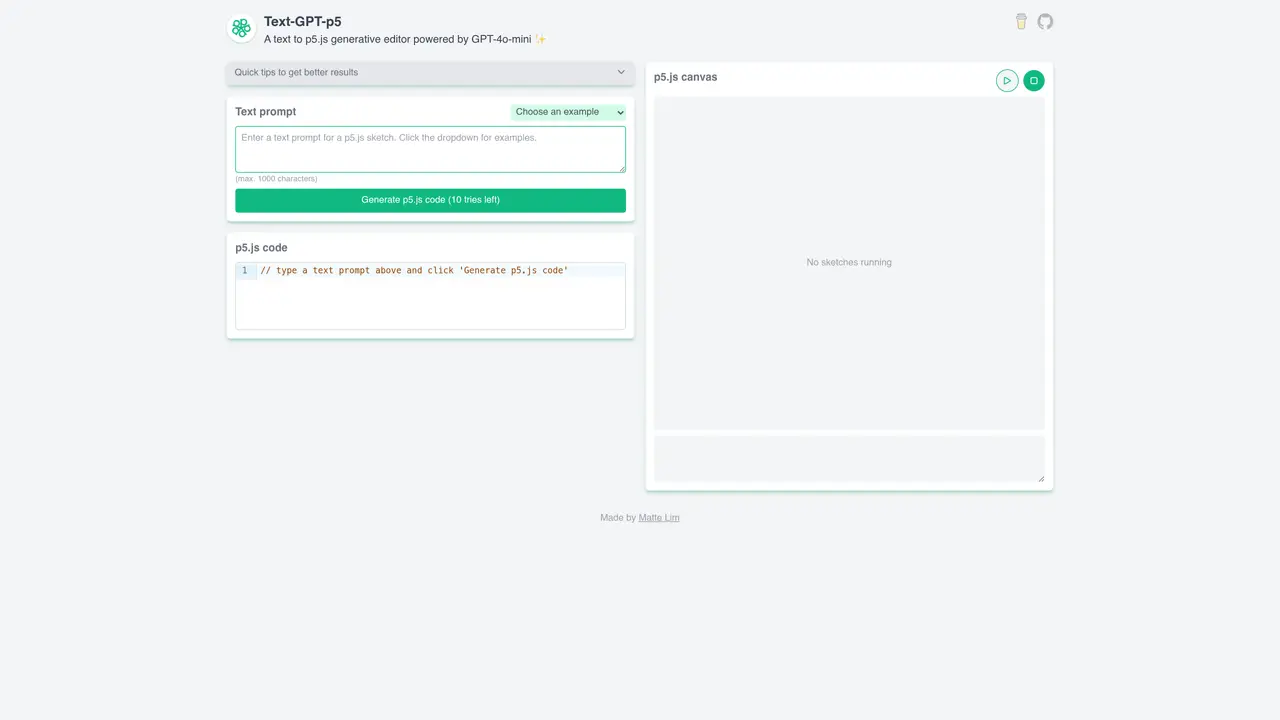Run the sketch with the play button
Image resolution: width=1280 pixels, height=720 pixels.
pos(1007,81)
